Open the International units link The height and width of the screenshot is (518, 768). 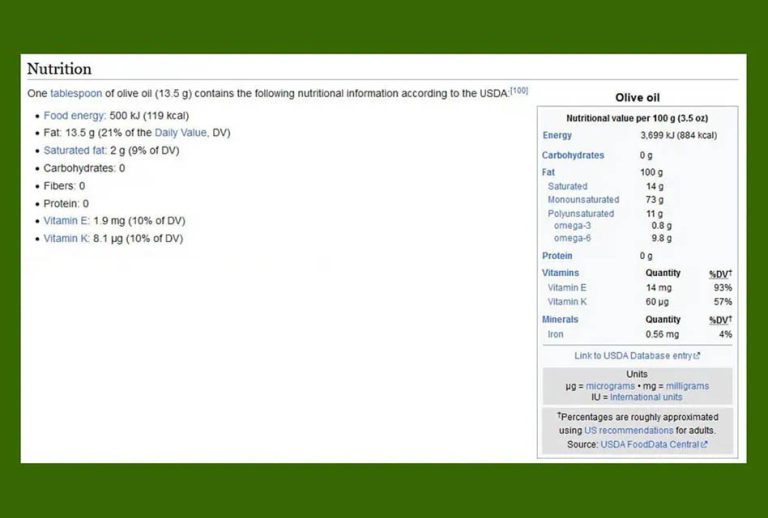pos(646,397)
